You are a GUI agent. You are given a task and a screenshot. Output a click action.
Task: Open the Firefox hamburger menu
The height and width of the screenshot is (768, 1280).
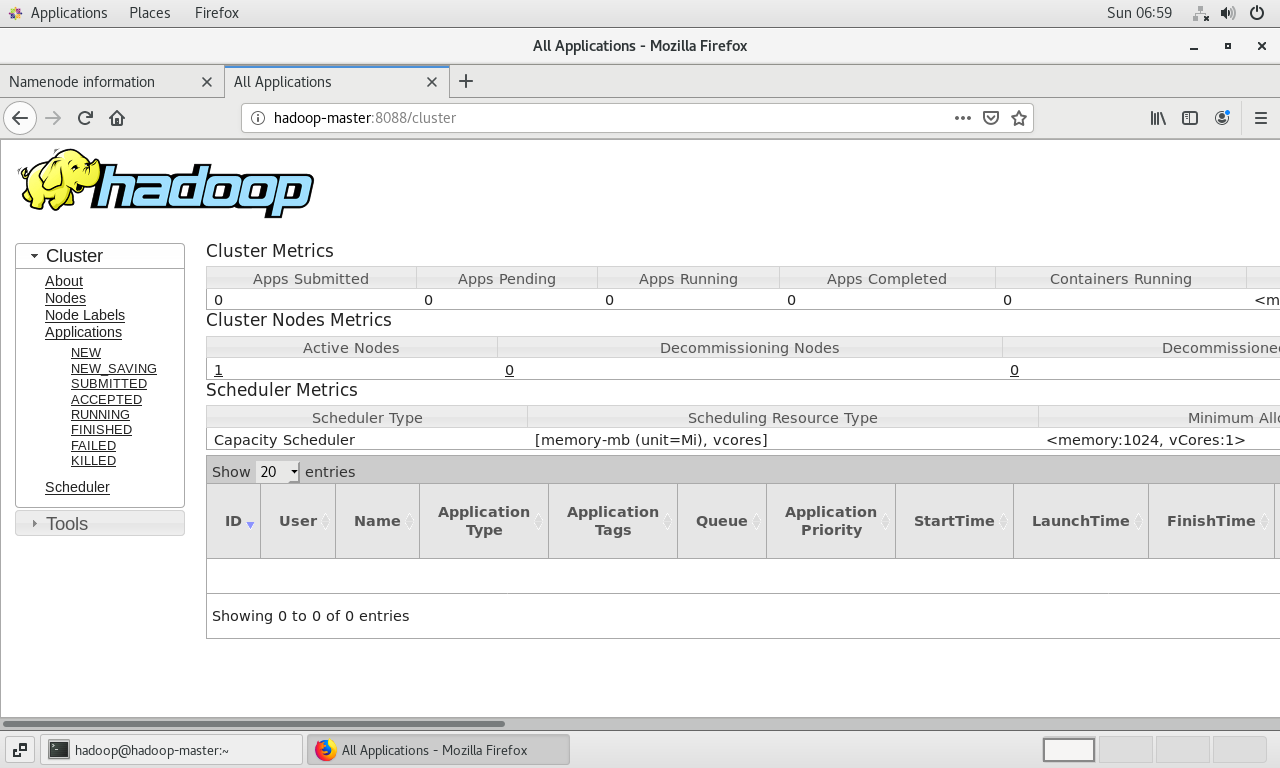point(1261,118)
